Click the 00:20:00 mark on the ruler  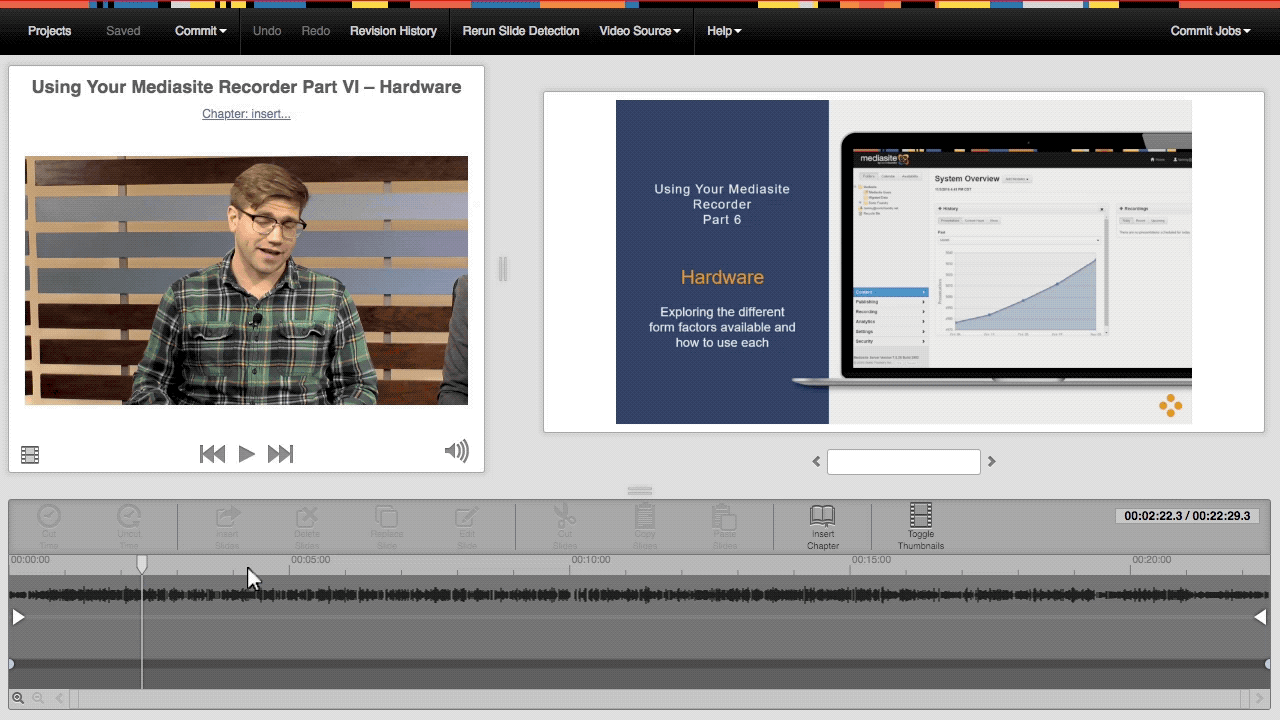pyautogui.click(x=1151, y=560)
